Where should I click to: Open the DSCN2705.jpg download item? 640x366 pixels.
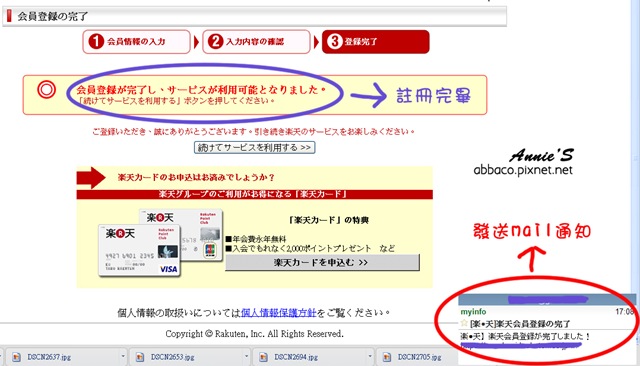tap(416, 357)
